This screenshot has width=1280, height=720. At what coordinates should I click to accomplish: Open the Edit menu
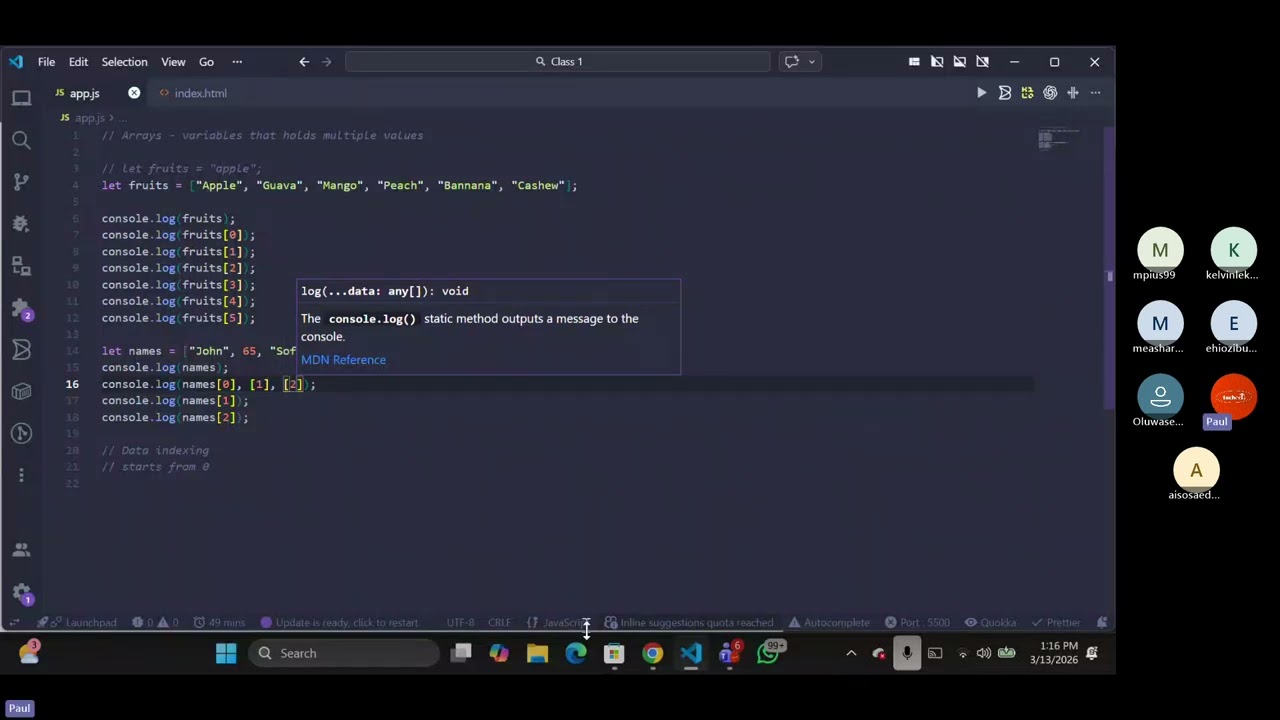point(78,62)
